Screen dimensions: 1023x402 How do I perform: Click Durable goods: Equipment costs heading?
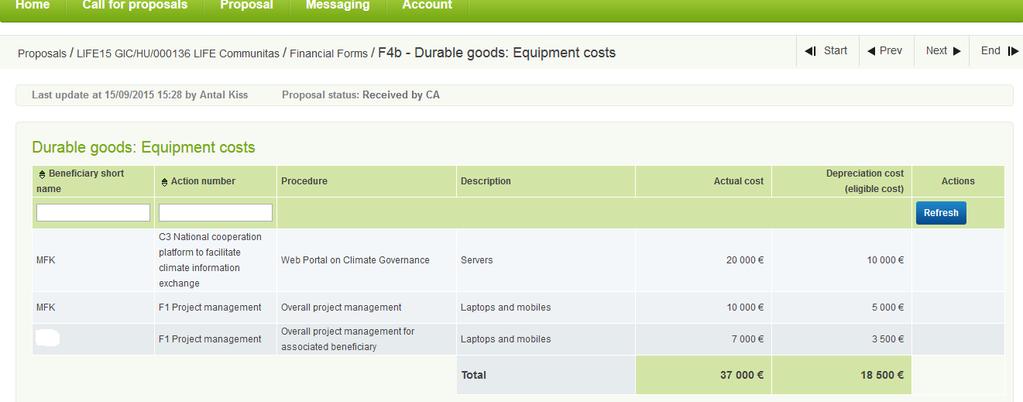tap(144, 147)
